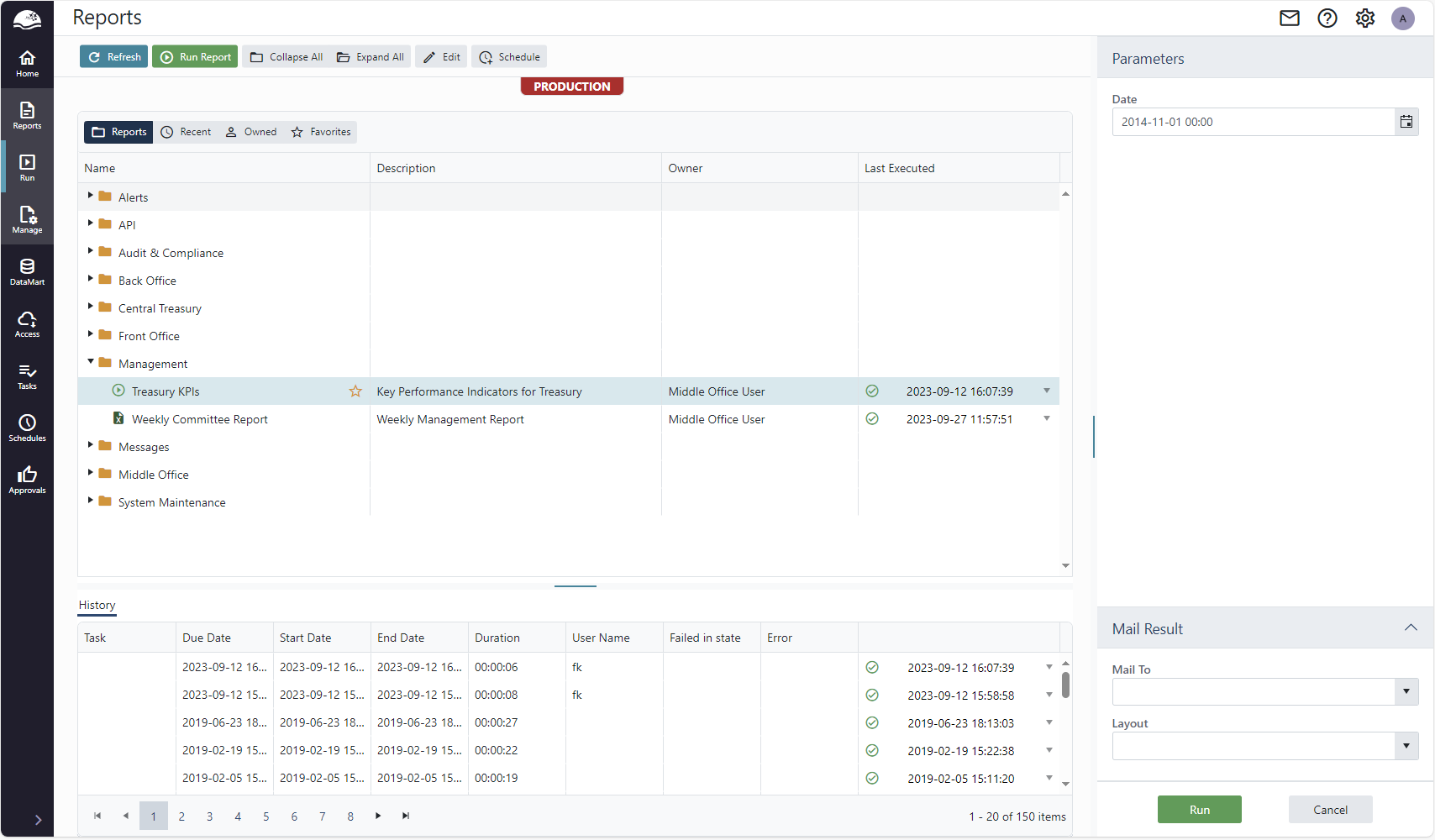Click the Last Executed column header
Image resolution: width=1435 pixels, height=840 pixels.
(x=959, y=168)
